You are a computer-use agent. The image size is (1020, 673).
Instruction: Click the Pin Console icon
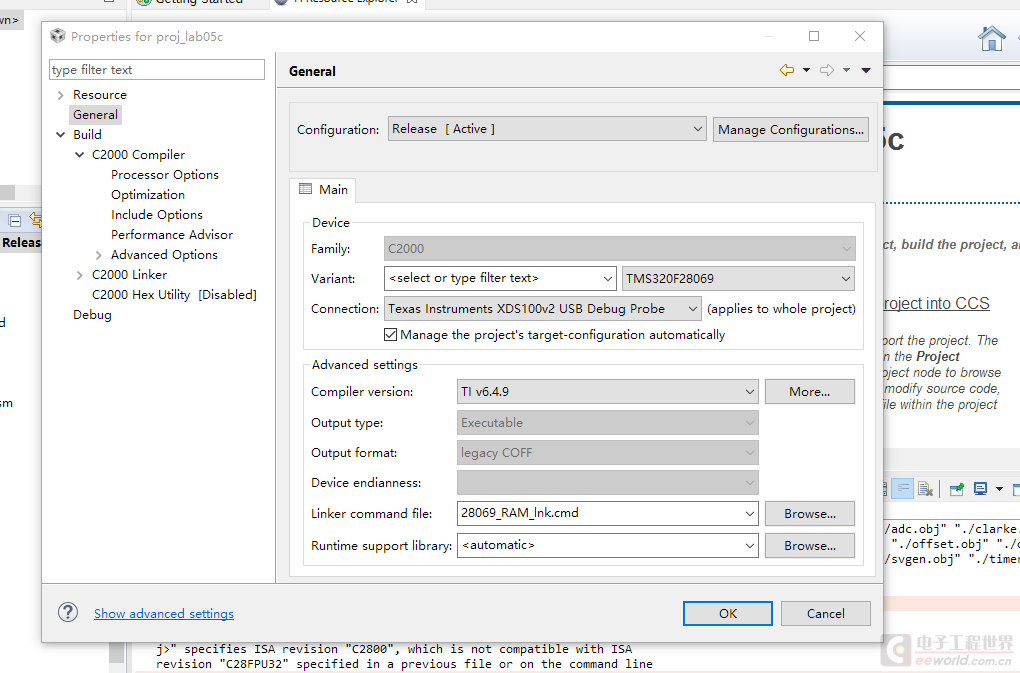tap(956, 489)
